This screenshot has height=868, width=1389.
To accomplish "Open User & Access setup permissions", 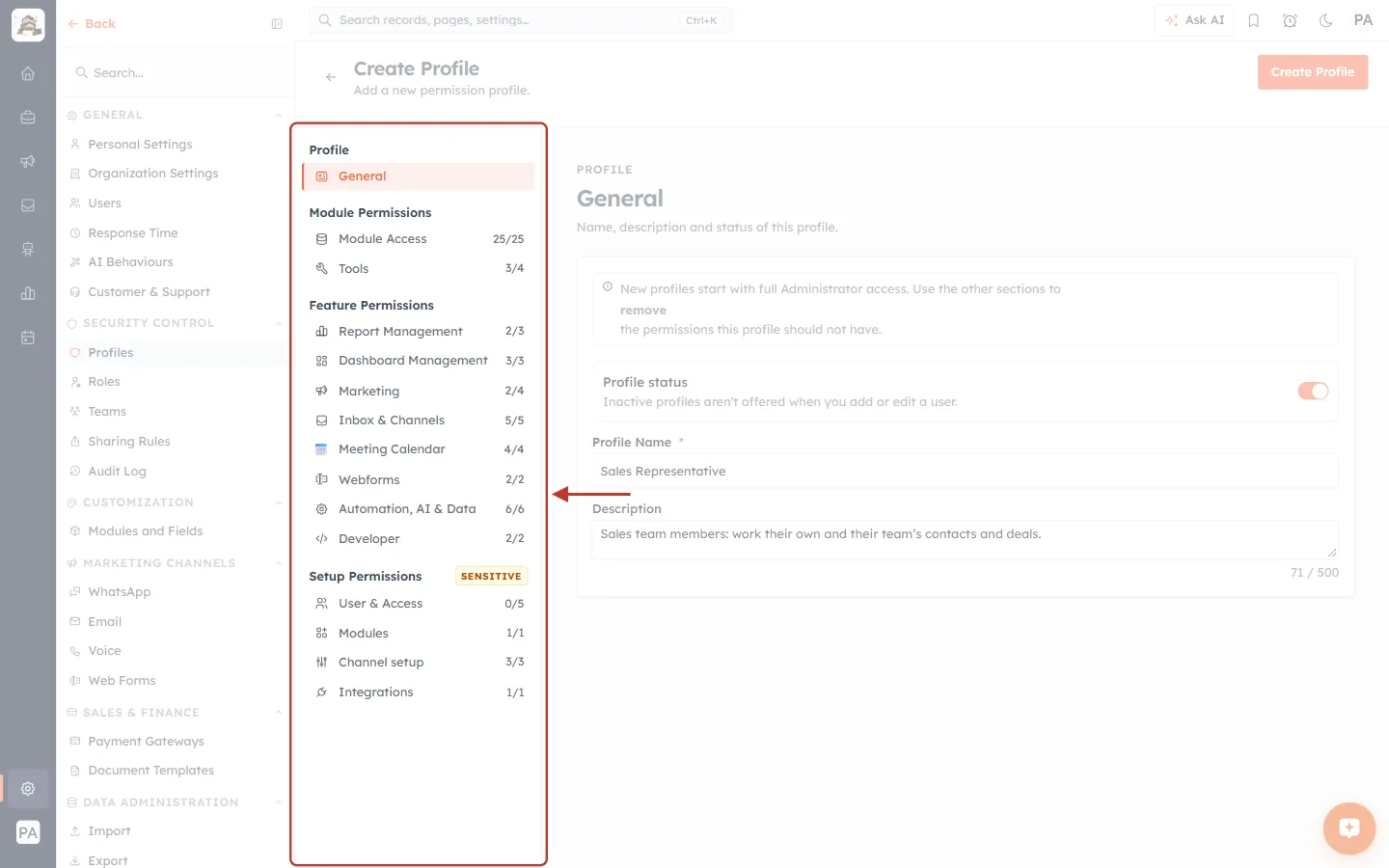I will [x=419, y=604].
